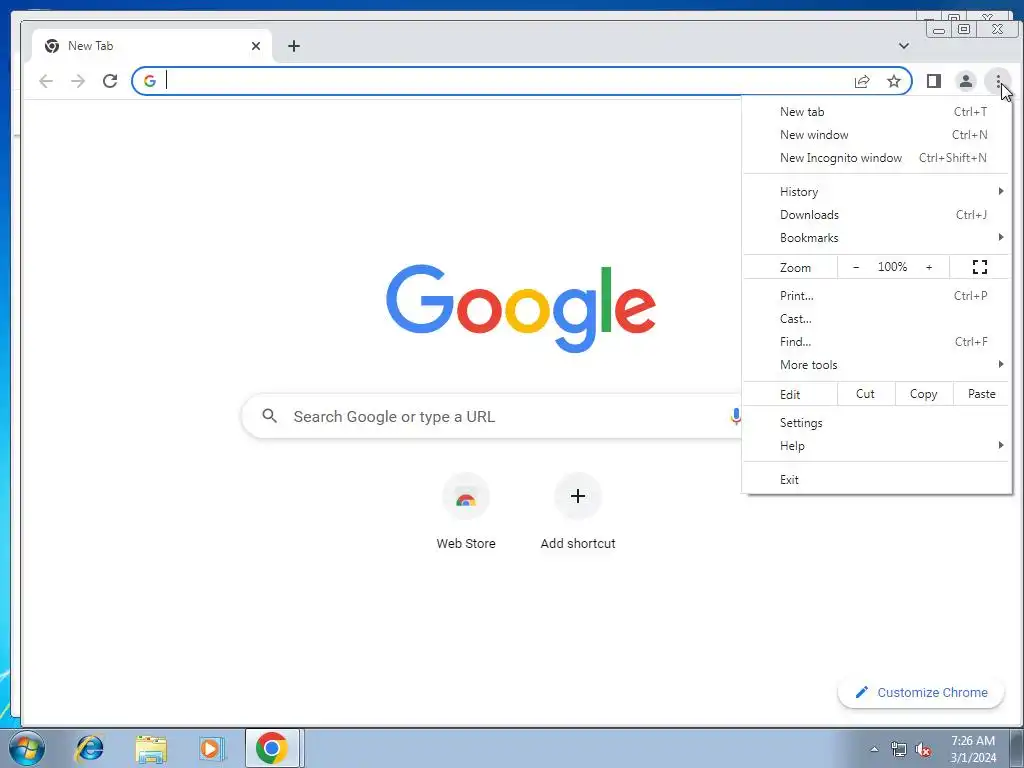Click the muted volume tray icon
Viewport: 1024px width, 768px height.
coord(923,749)
